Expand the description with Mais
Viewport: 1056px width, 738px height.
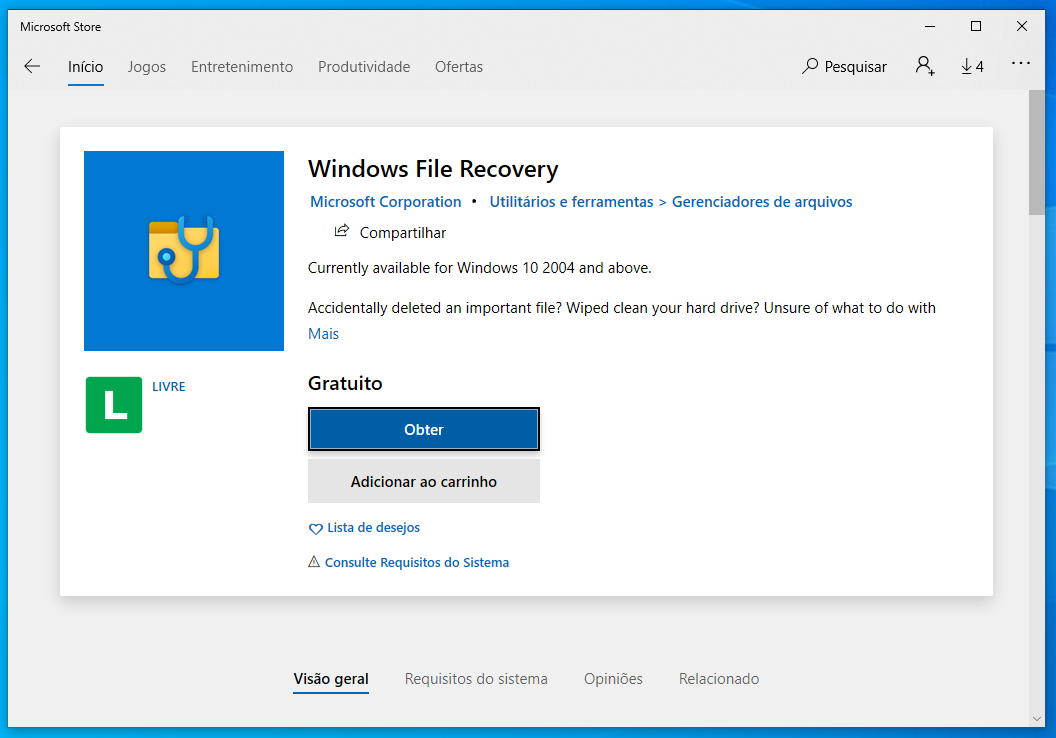323,333
